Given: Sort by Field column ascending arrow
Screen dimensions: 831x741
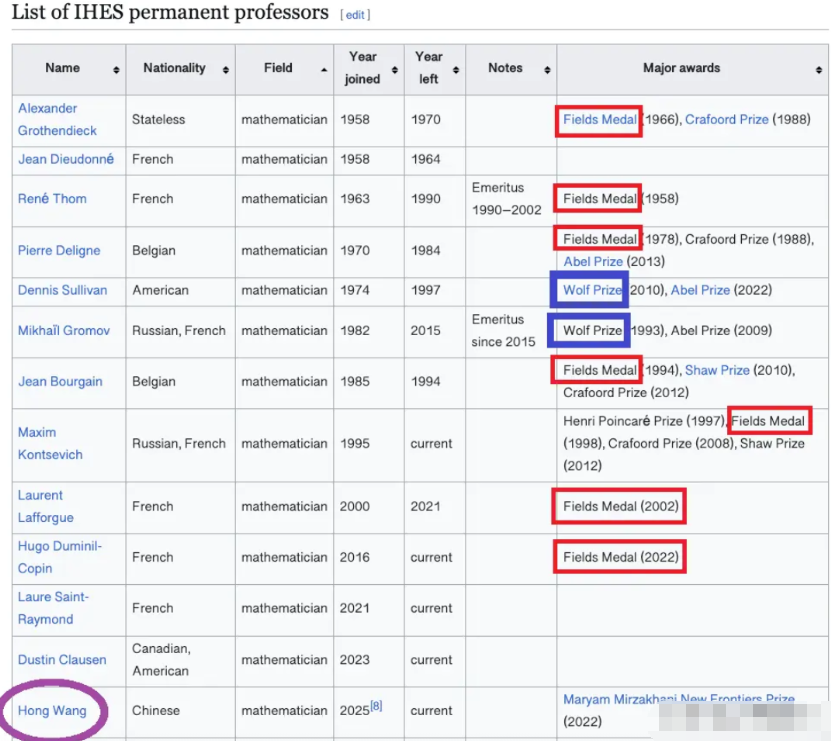Looking at the screenshot, I should pyautogui.click(x=324, y=70).
